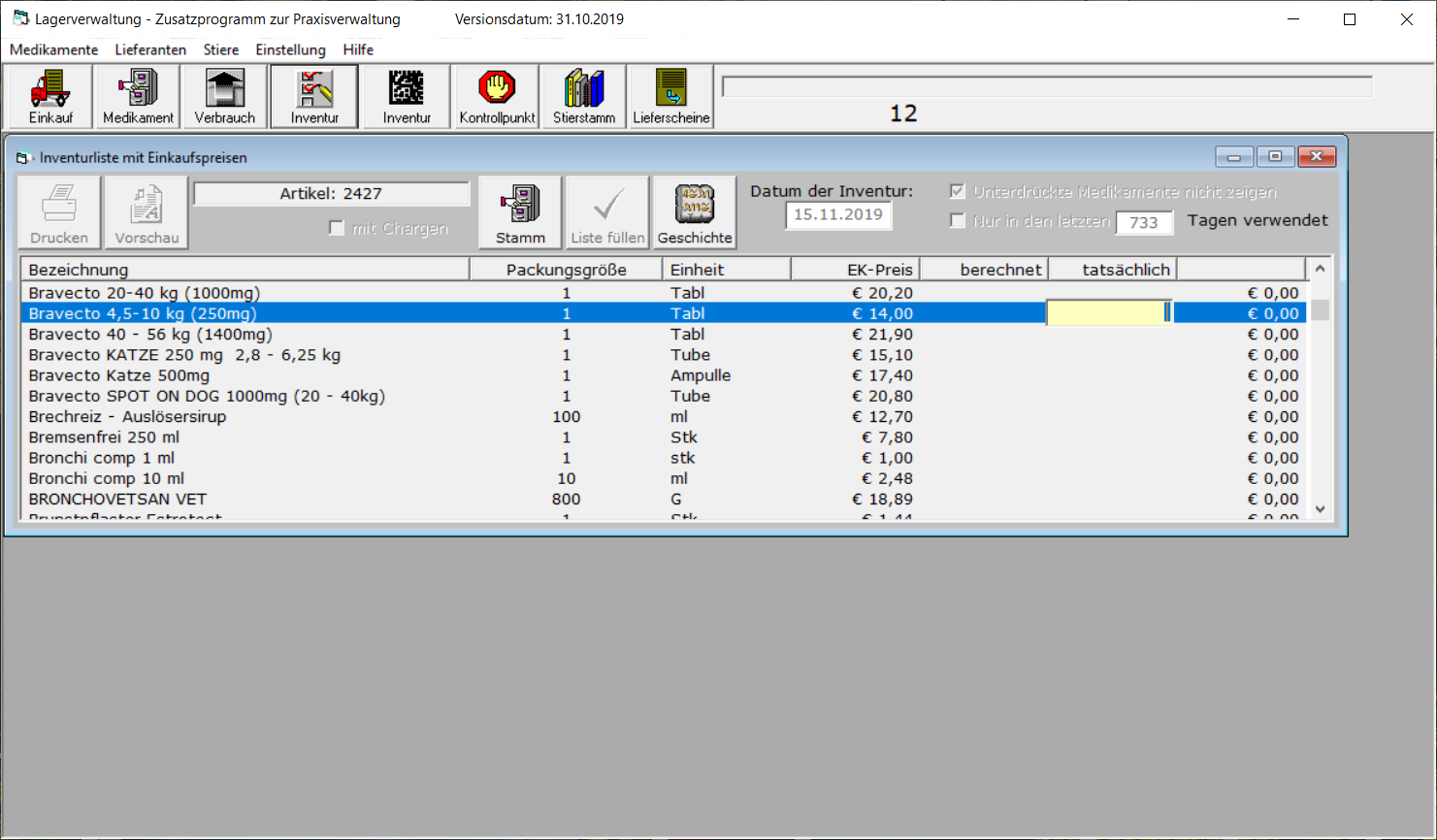Select row 'BRONCHOVETSAN VET'

(664, 500)
